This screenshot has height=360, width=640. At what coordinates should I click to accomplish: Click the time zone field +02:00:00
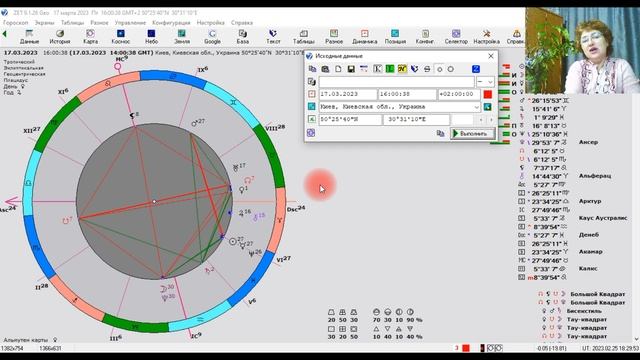click(459, 94)
